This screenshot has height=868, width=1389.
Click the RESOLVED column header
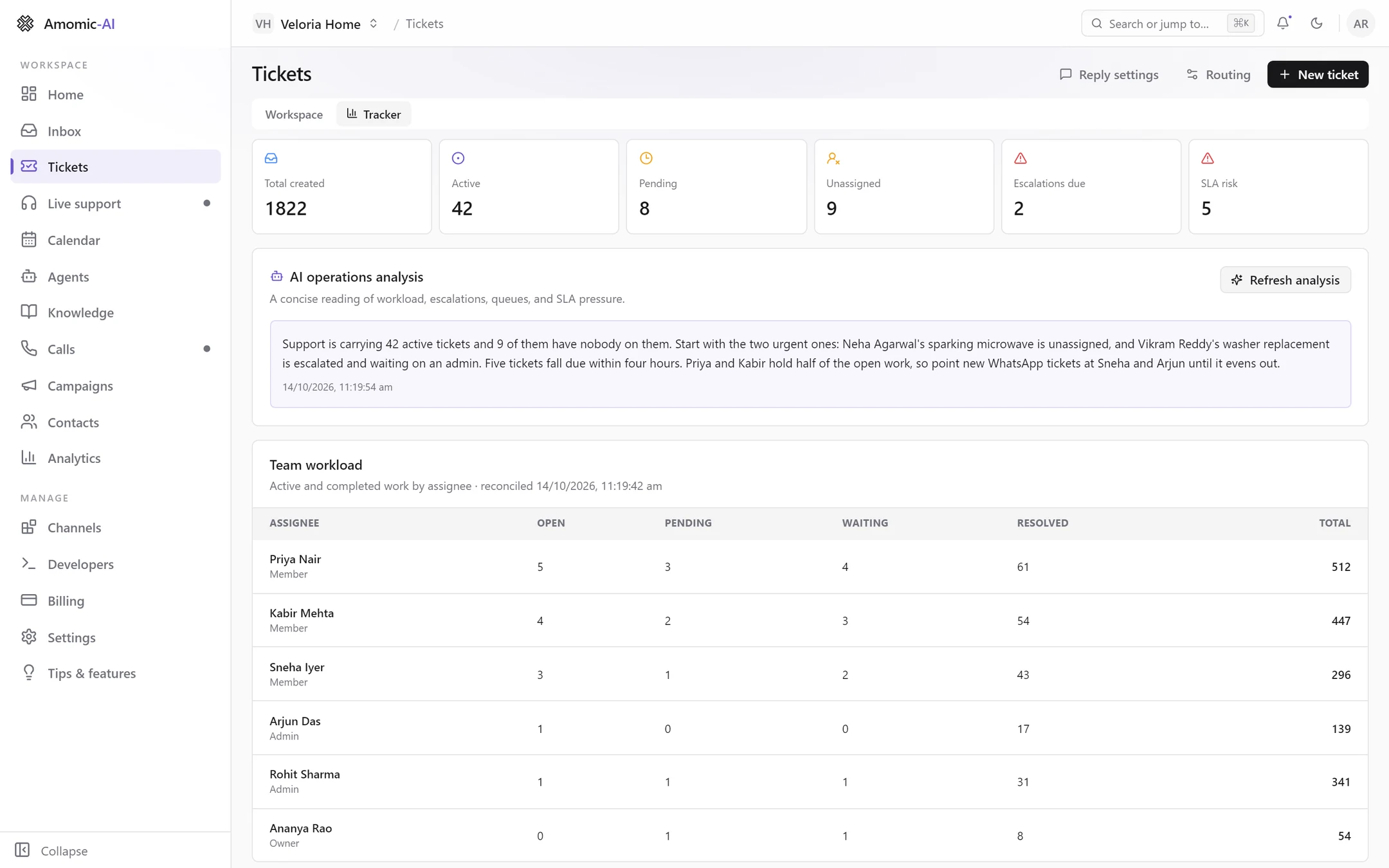pyautogui.click(x=1042, y=523)
